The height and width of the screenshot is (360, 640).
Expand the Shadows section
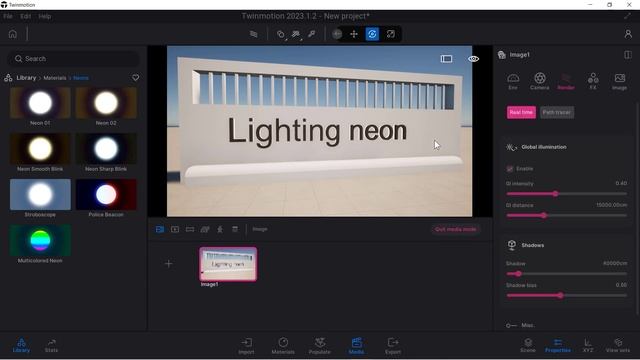coord(533,245)
